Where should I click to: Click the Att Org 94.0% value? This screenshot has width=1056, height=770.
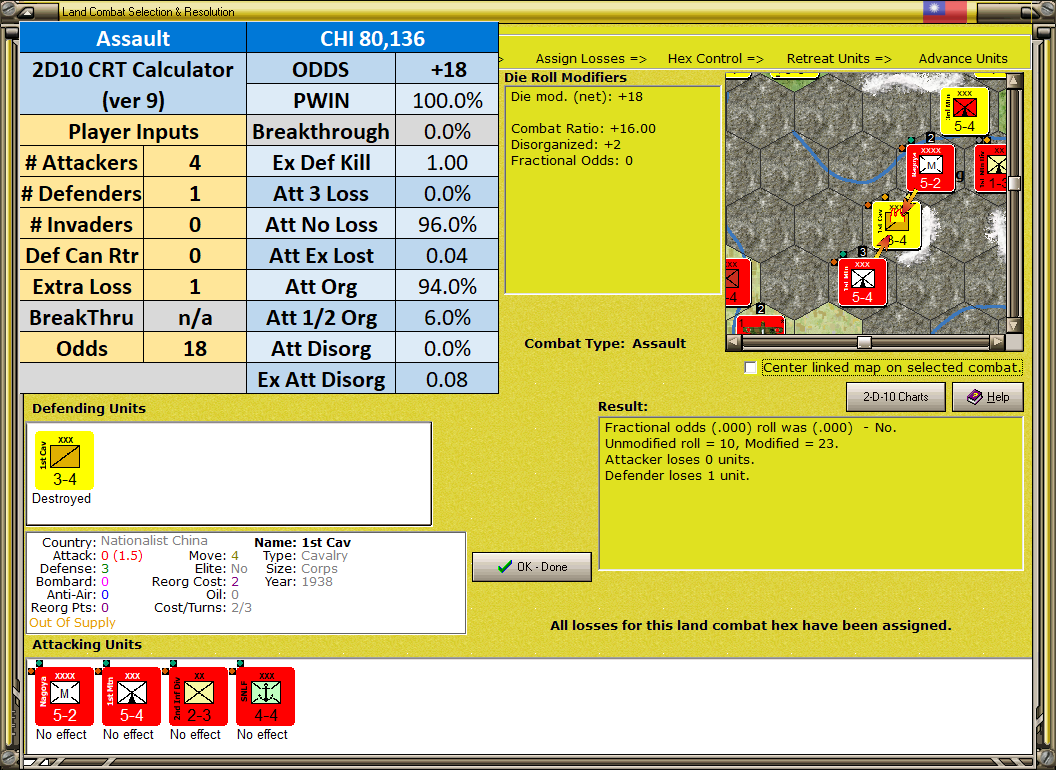click(x=447, y=286)
